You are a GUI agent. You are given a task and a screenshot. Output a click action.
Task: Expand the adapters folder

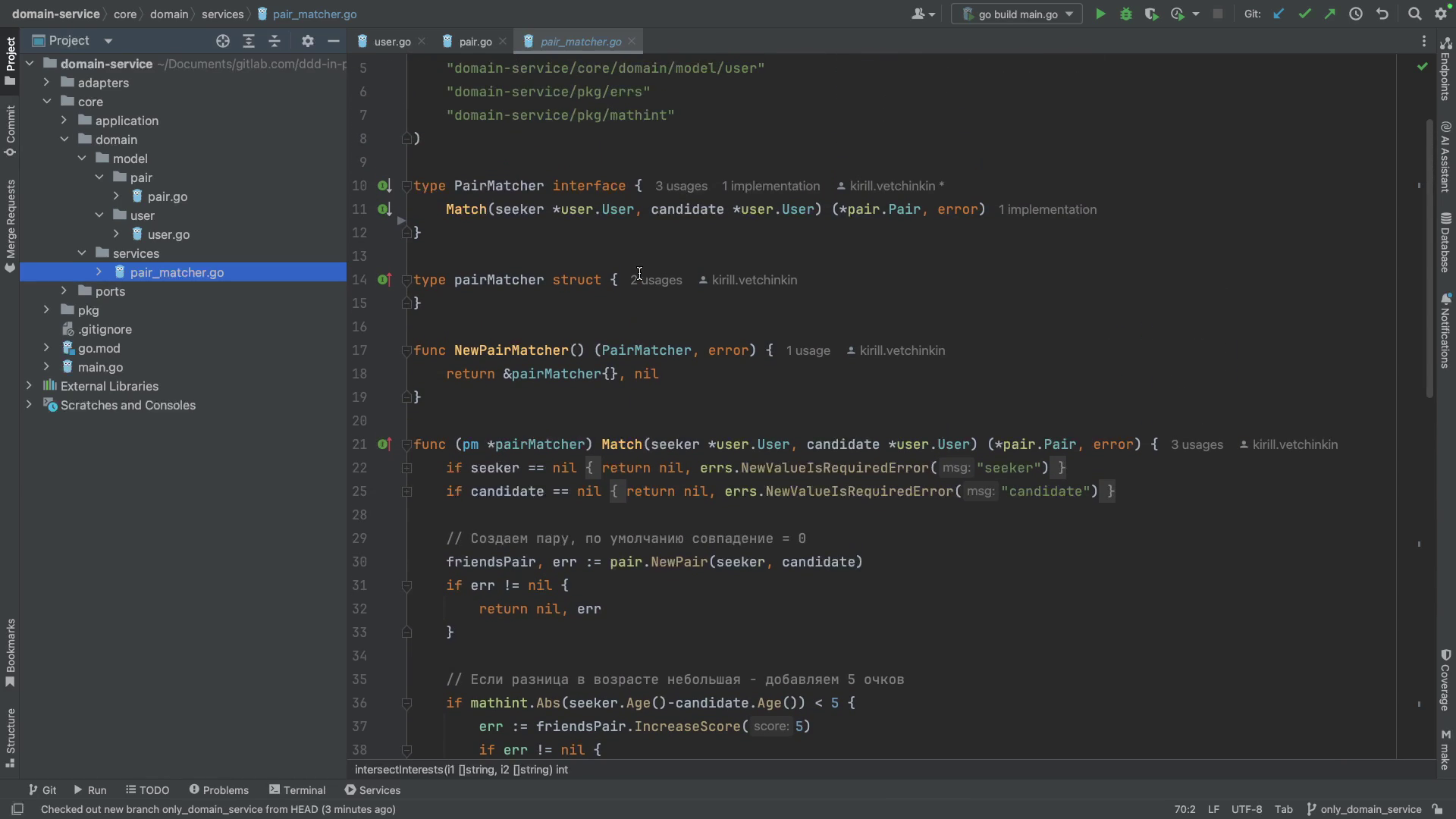click(46, 83)
